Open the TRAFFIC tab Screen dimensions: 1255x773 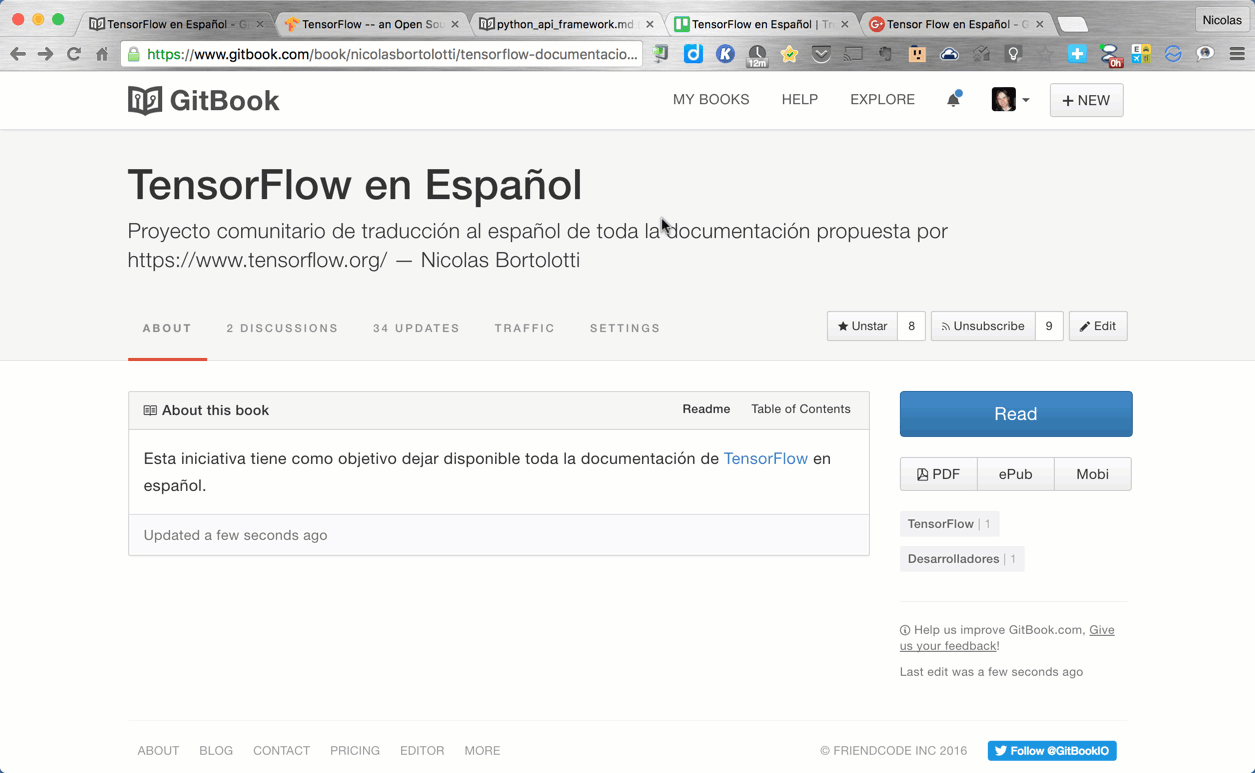(x=524, y=328)
